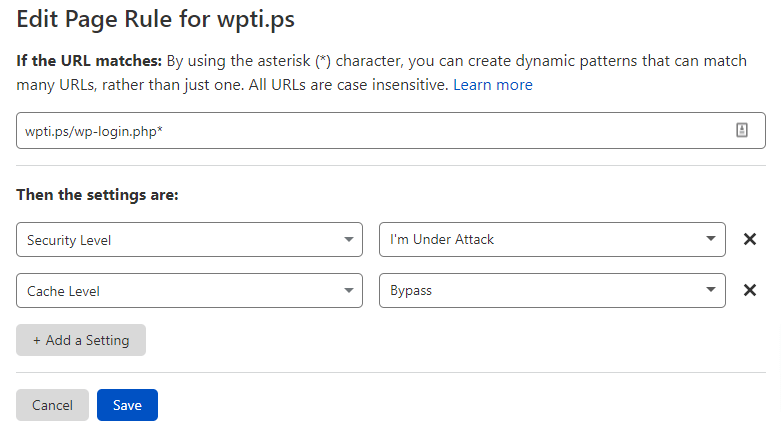Click the Cache Level dropdown arrow
Screen dimensions: 781x431
[x=349, y=290]
